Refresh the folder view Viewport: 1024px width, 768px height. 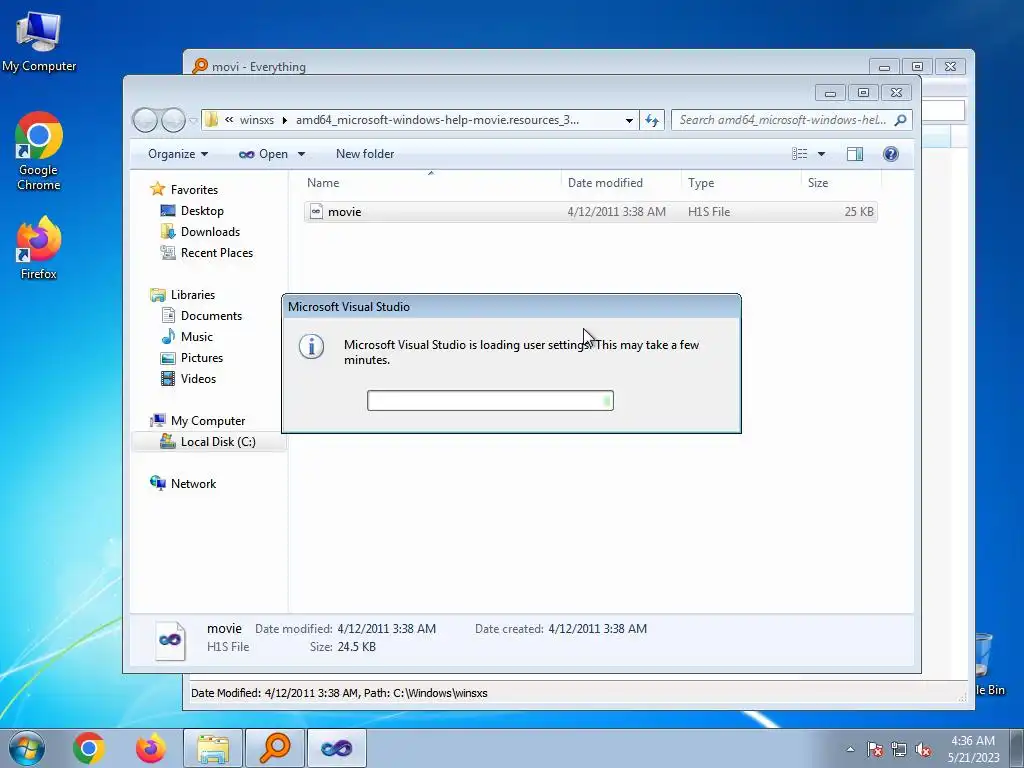[x=652, y=120]
